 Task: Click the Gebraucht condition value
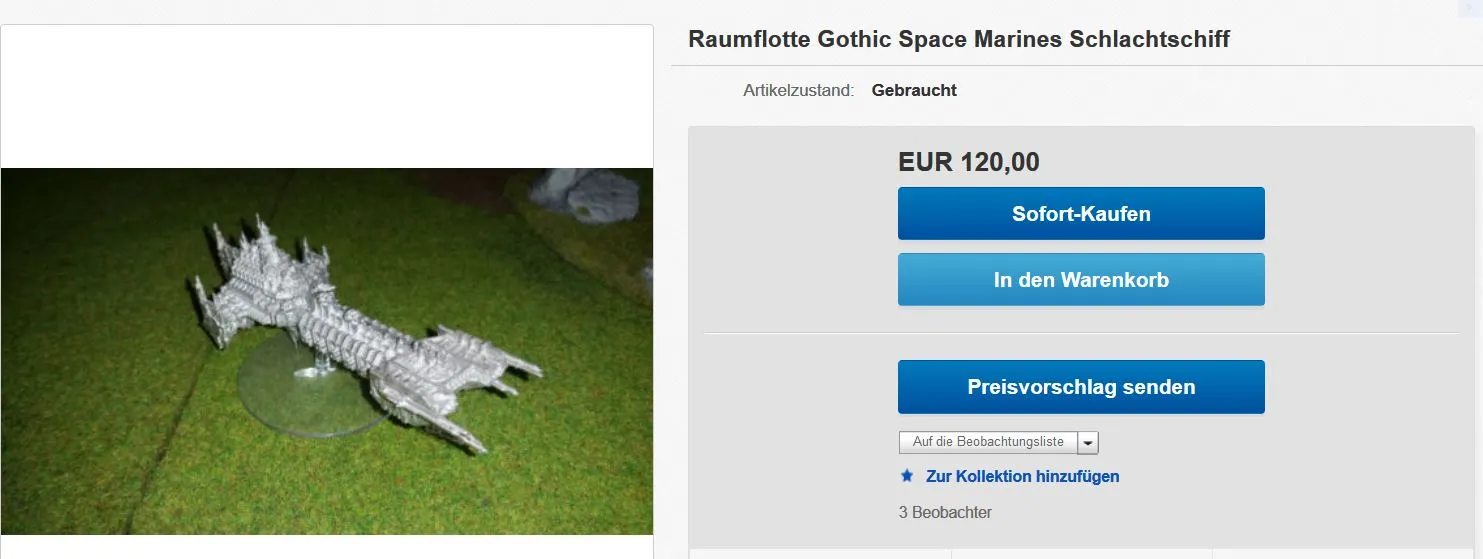point(914,90)
